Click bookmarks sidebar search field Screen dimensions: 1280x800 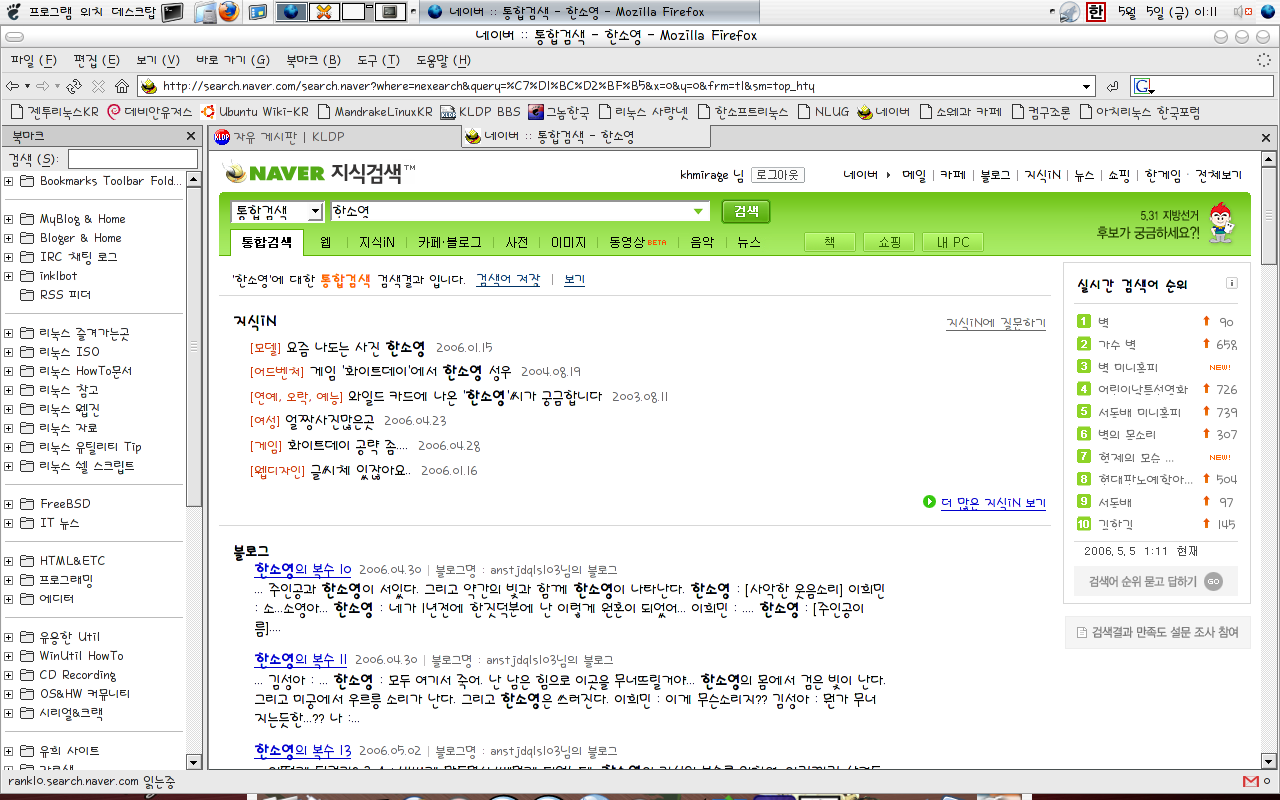point(132,159)
